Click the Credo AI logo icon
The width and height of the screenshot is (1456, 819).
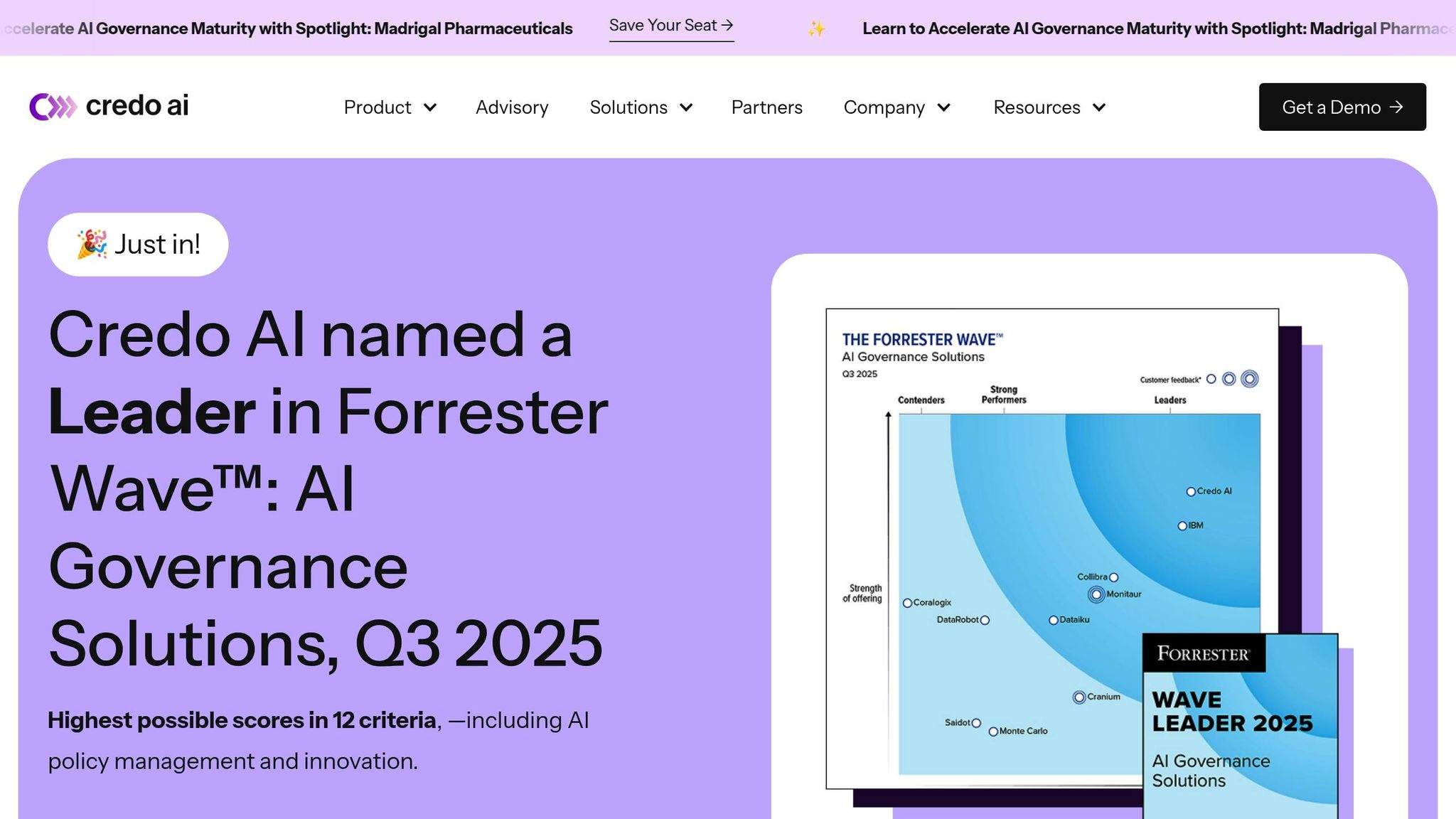coord(53,107)
